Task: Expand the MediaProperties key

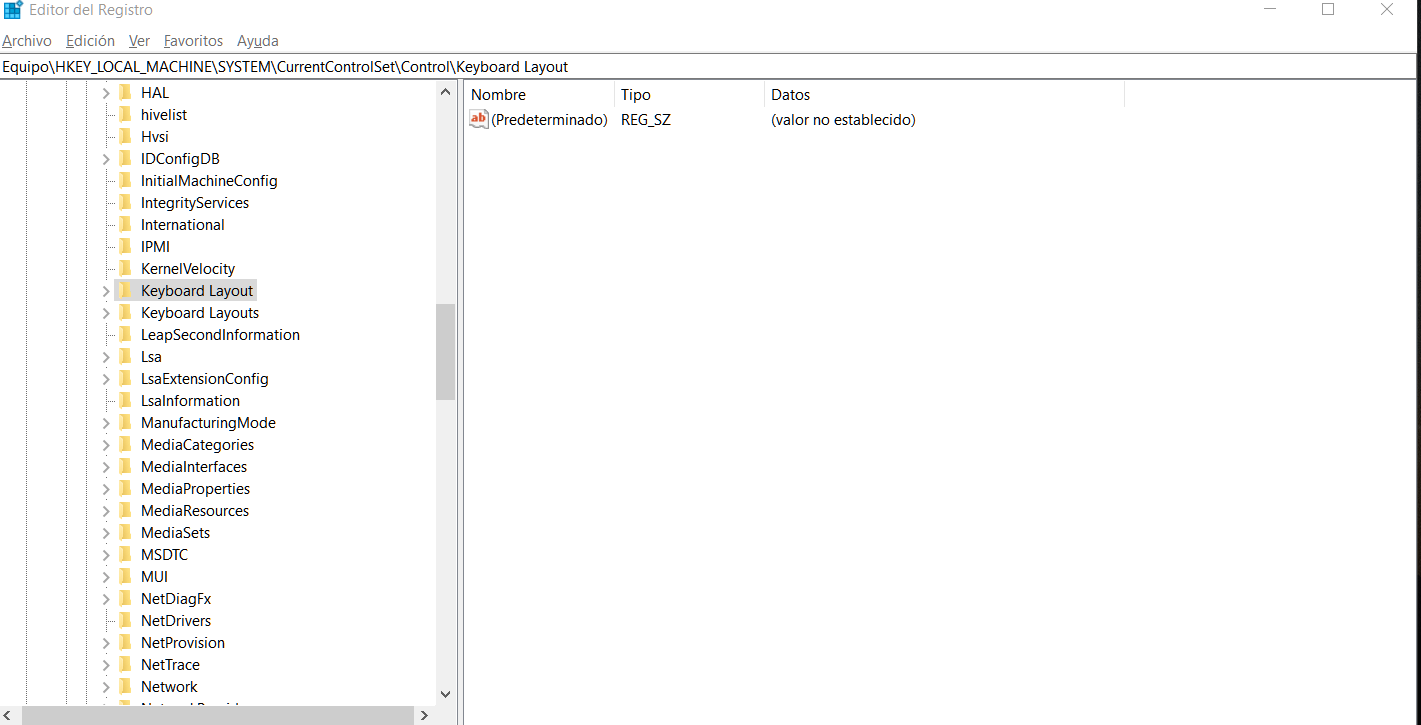Action: (106, 489)
